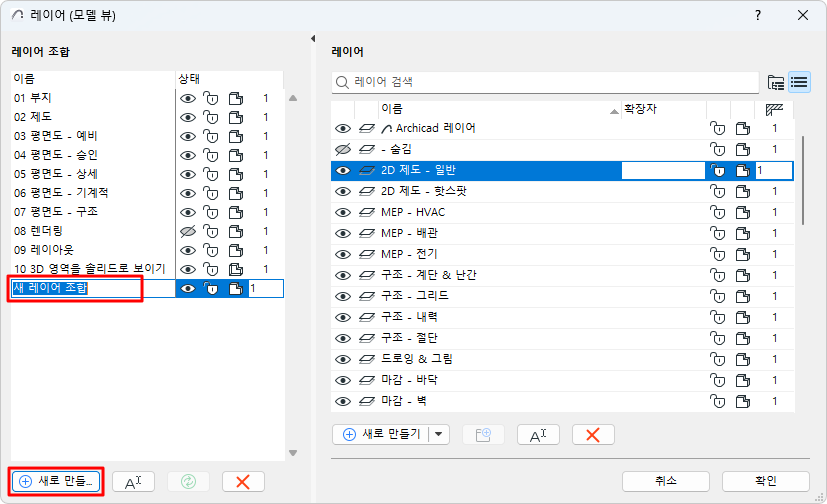Image resolution: width=827 pixels, height=504 pixels.
Task: Click the new folder icon under layer list
Action: [483, 435]
